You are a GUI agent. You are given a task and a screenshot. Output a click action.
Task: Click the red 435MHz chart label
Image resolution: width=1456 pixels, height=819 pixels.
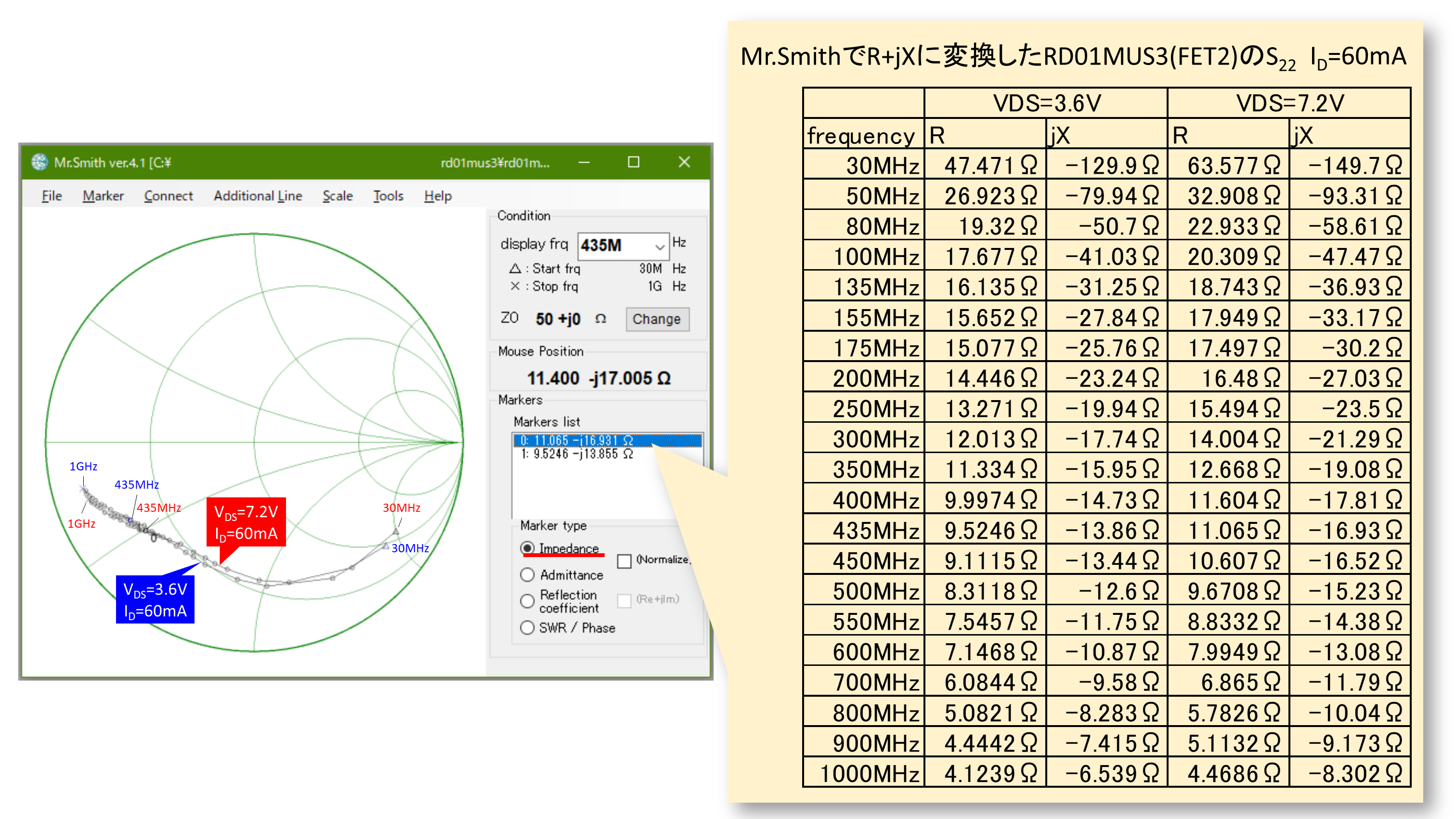click(x=159, y=507)
